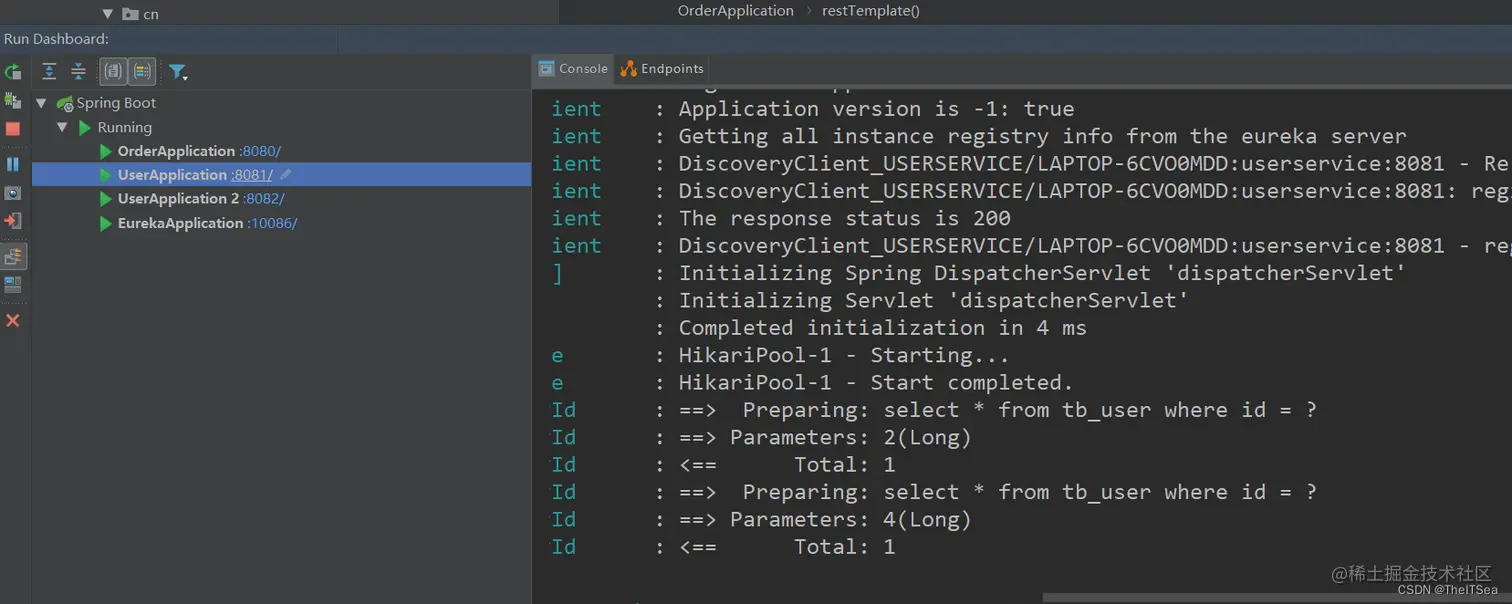Toggle the tree view layout icon
The image size is (1512, 604).
13,256
